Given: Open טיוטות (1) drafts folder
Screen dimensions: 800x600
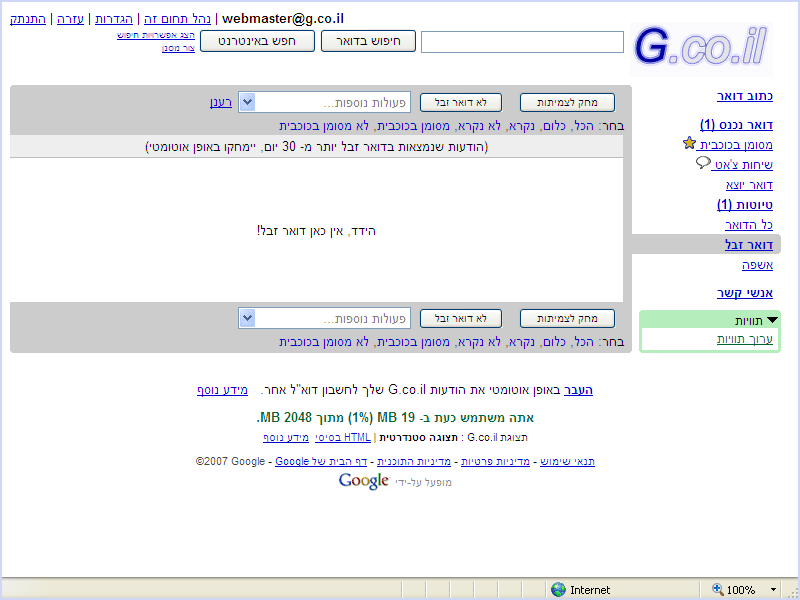Looking at the screenshot, I should point(745,205).
